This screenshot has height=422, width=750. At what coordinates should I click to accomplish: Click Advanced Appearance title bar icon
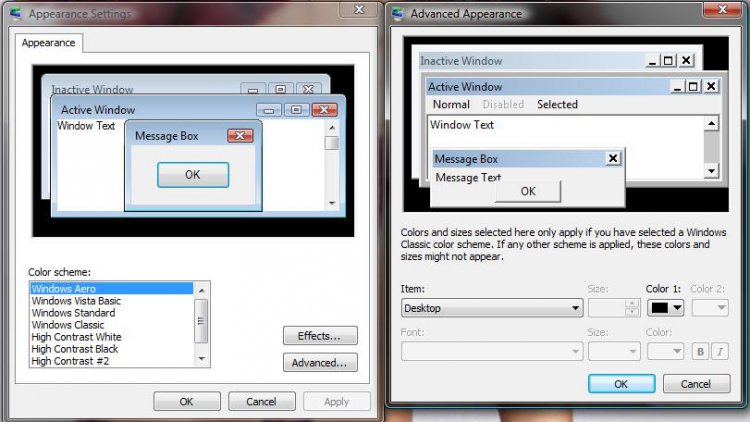pyautogui.click(x=397, y=13)
